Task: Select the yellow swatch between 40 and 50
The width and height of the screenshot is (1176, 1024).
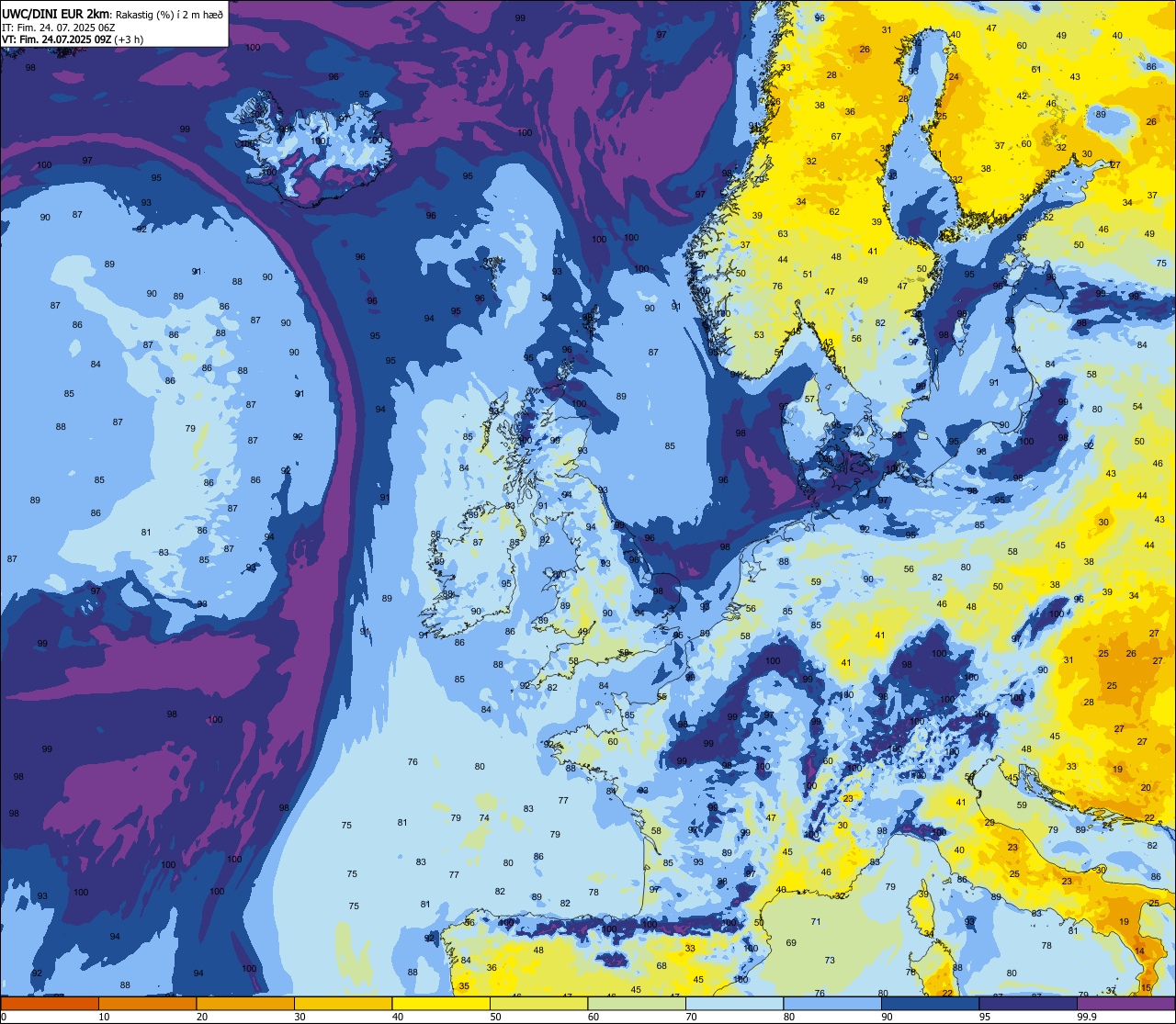Action: [x=441, y=1004]
